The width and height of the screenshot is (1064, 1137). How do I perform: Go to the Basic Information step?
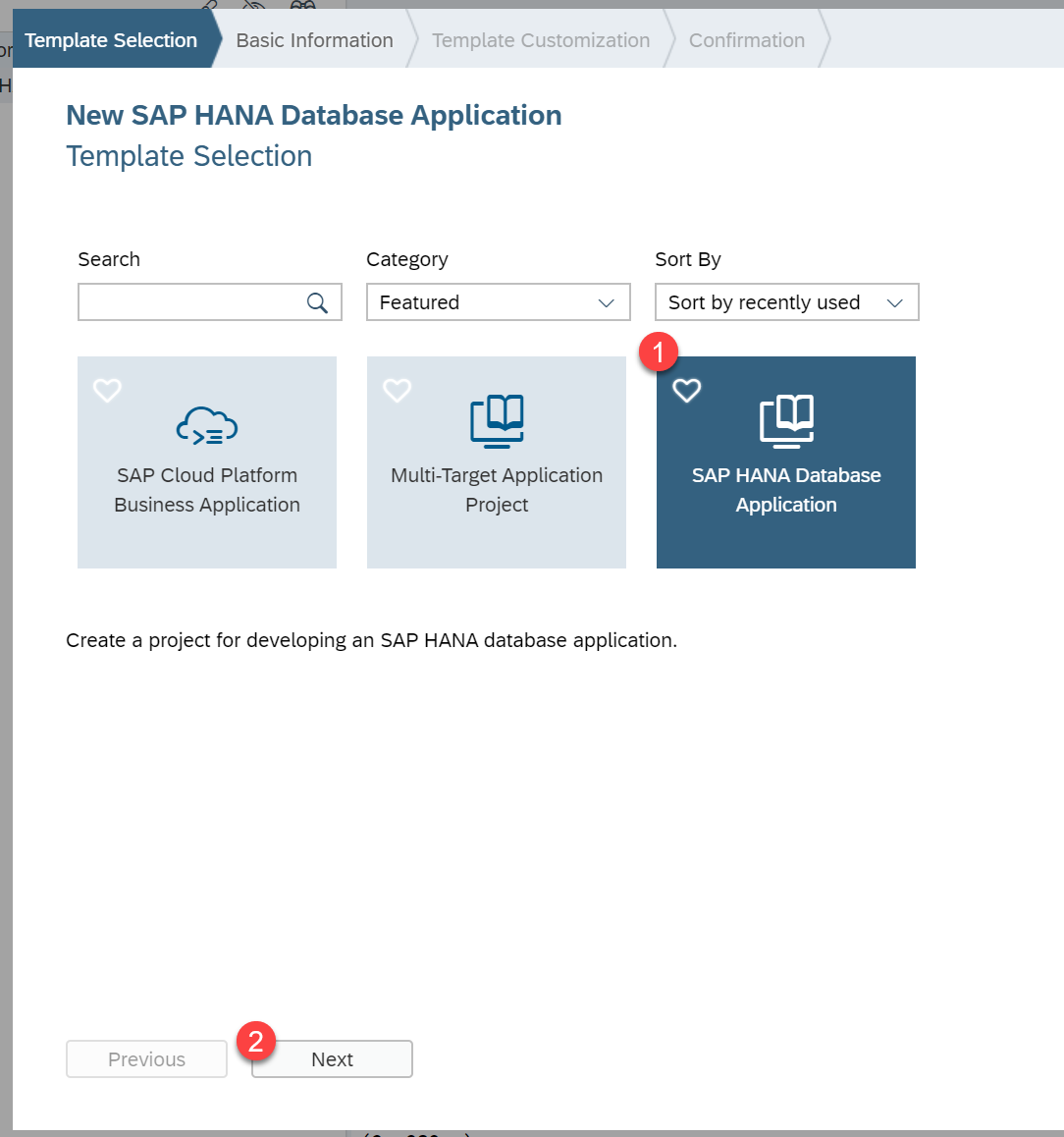click(314, 40)
